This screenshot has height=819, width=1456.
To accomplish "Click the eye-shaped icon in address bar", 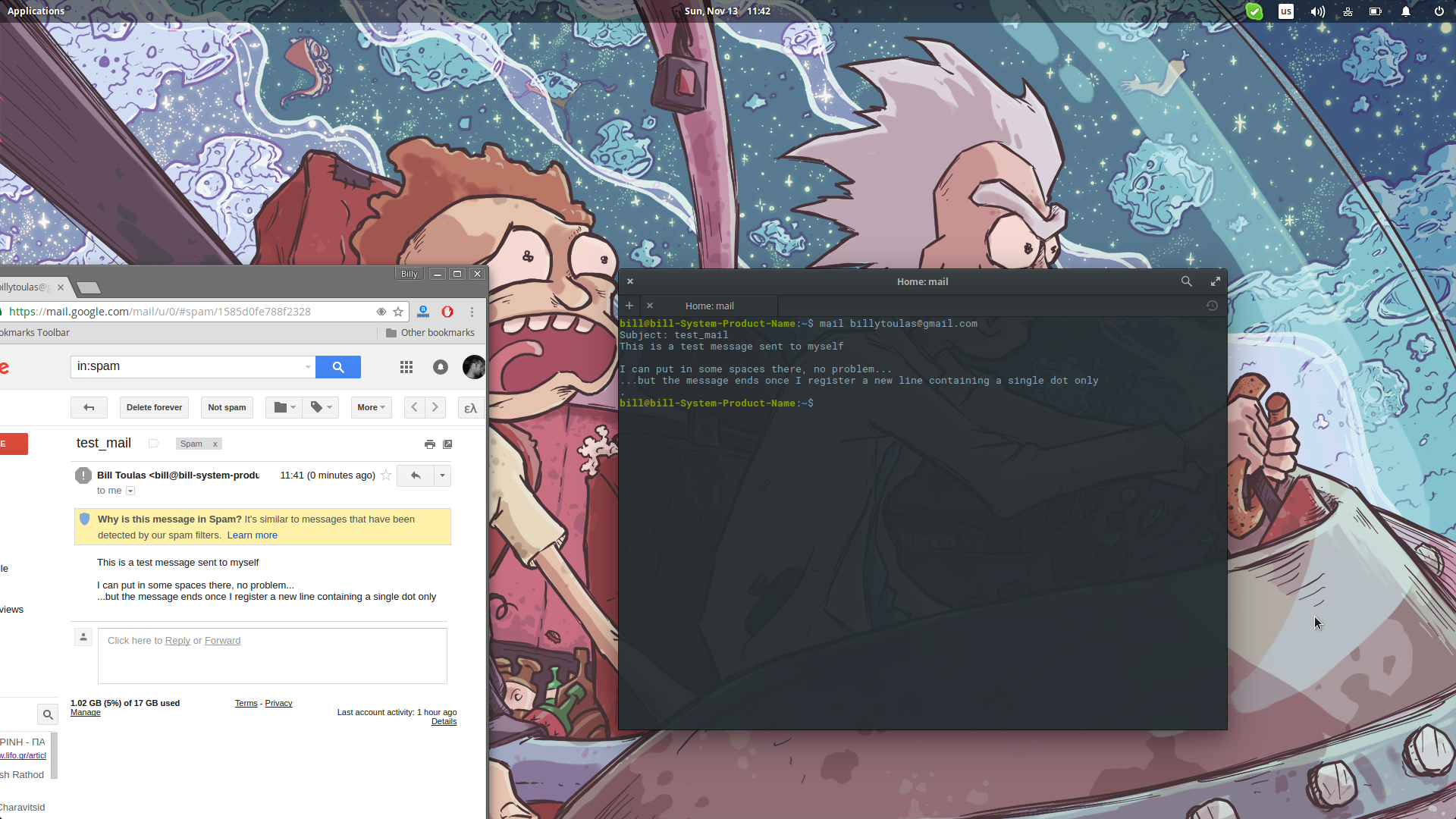I will point(381,312).
